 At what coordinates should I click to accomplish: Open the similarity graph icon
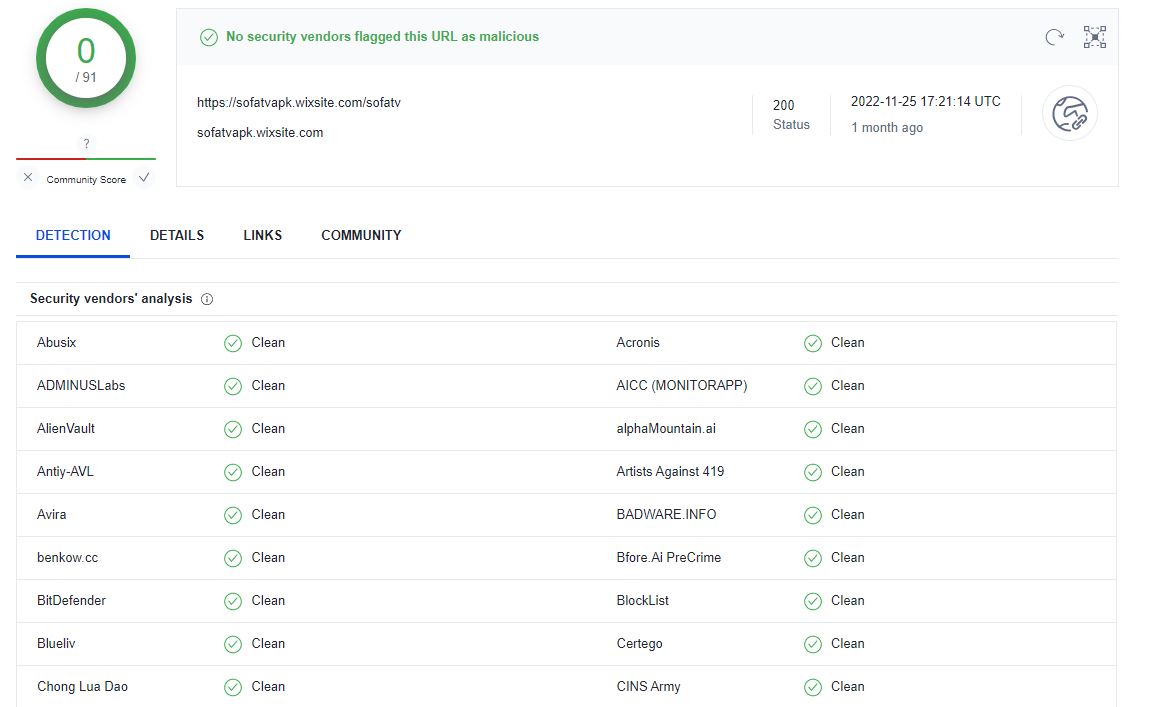click(1095, 37)
